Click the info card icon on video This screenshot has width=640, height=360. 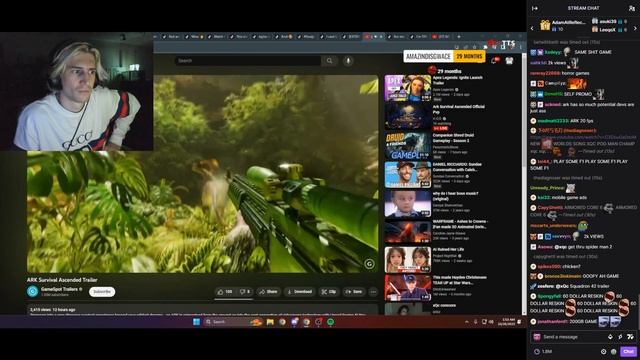point(369,264)
